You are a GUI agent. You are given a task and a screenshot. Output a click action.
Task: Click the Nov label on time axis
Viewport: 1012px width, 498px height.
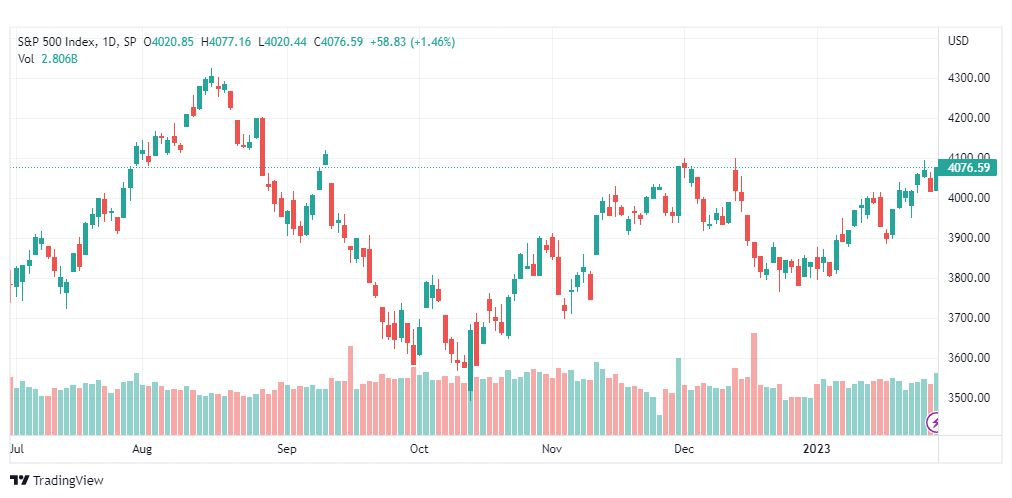click(x=551, y=449)
